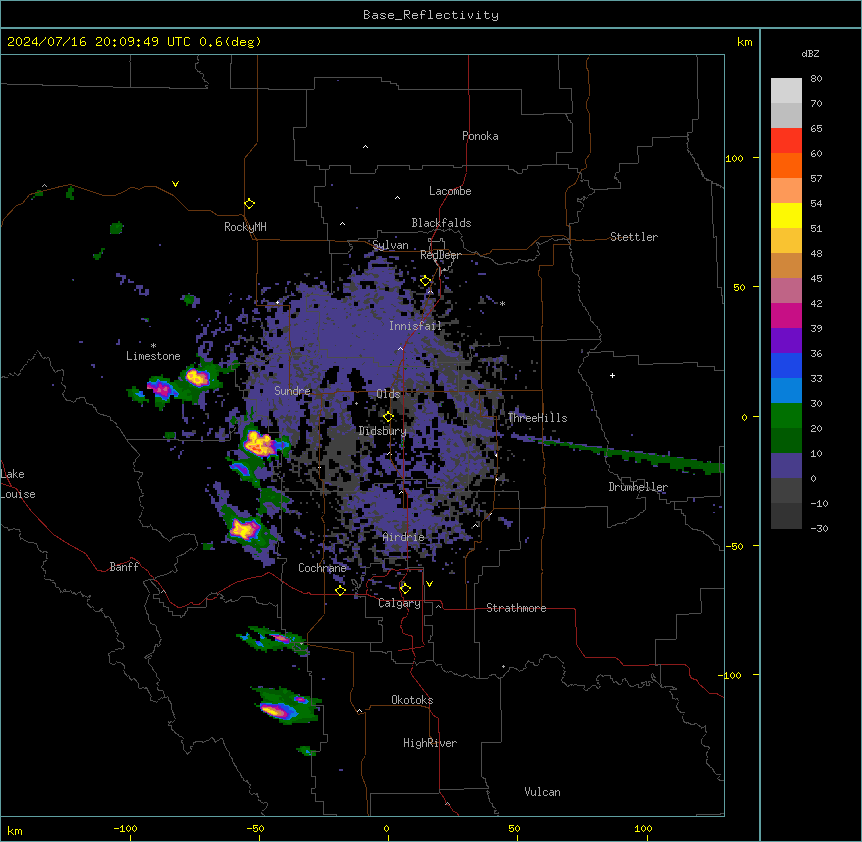This screenshot has height=842, width=862.
Task: Choose the blue 33-36 dBZ legend swatch
Action: point(786,365)
